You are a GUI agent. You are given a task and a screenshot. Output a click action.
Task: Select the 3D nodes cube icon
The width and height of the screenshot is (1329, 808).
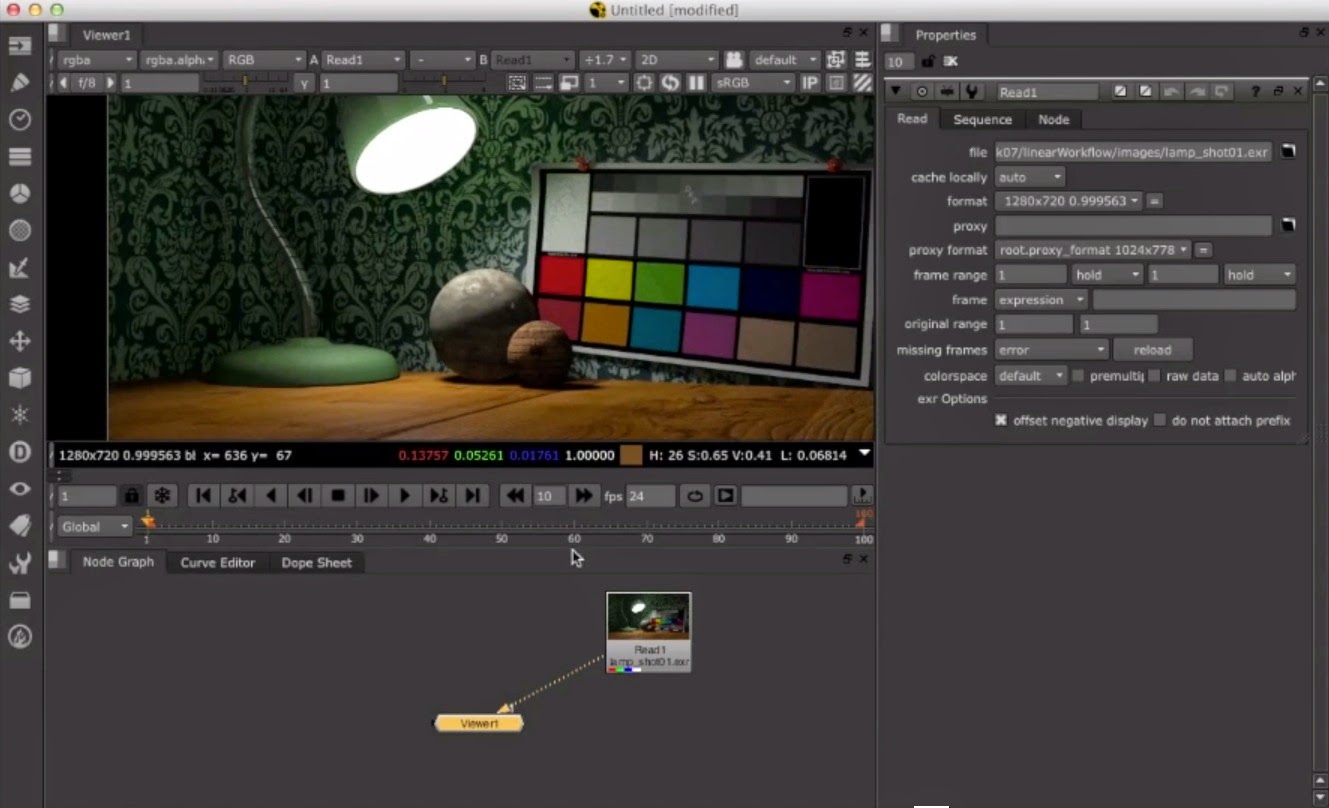(20, 378)
